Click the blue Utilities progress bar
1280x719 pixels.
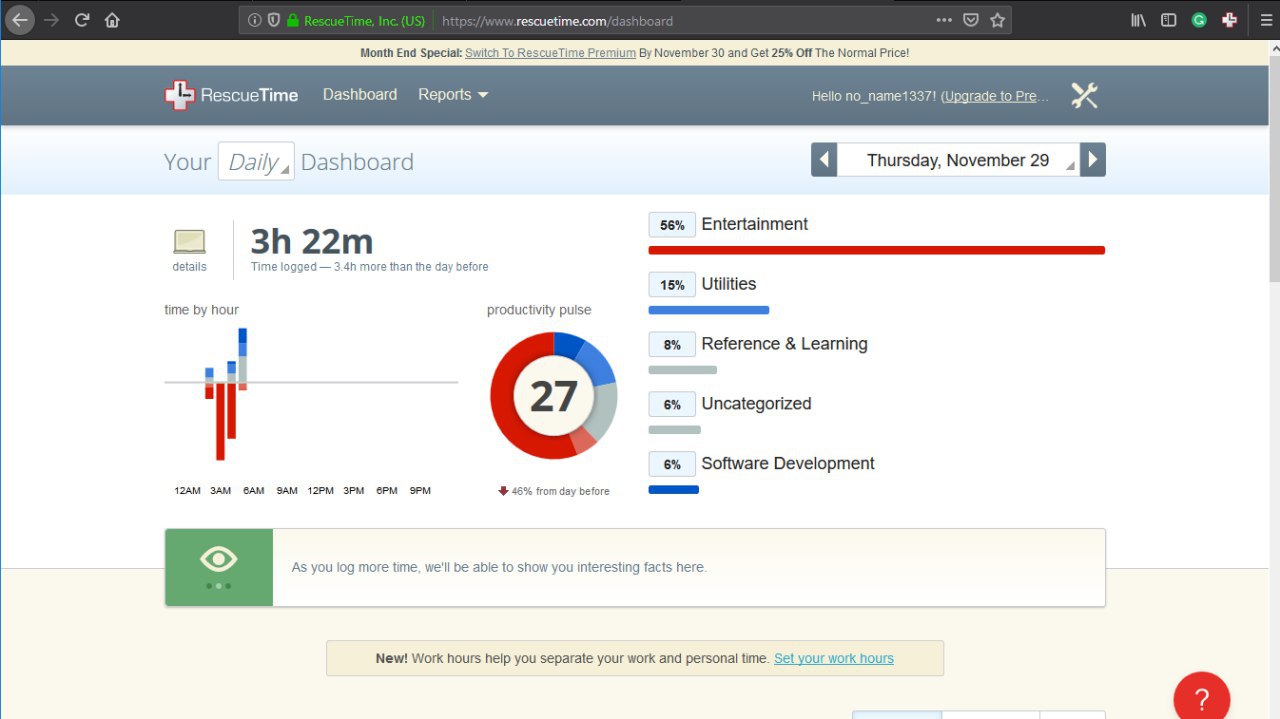point(709,310)
